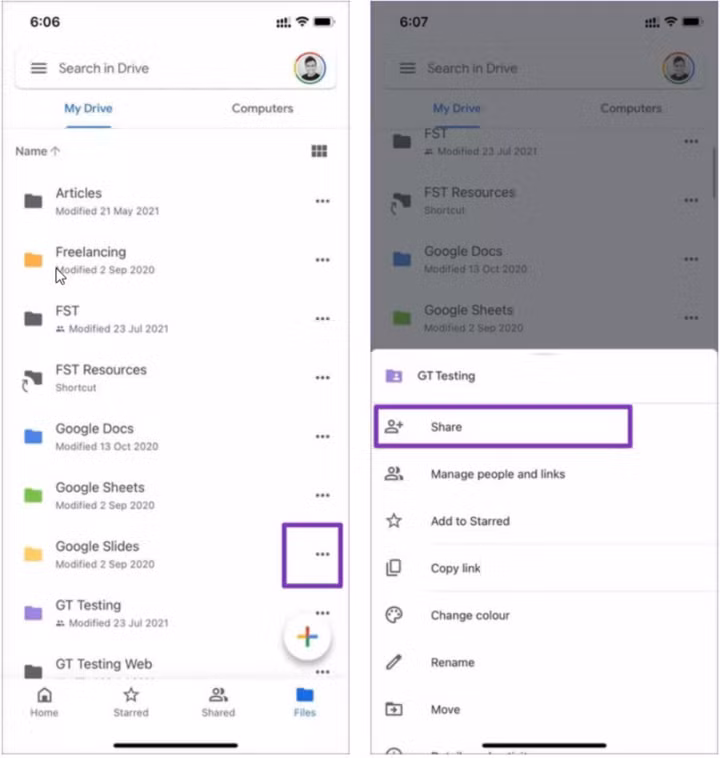The height and width of the screenshot is (758, 720).
Task: Click Google Slides folder name
Action: 97,546
